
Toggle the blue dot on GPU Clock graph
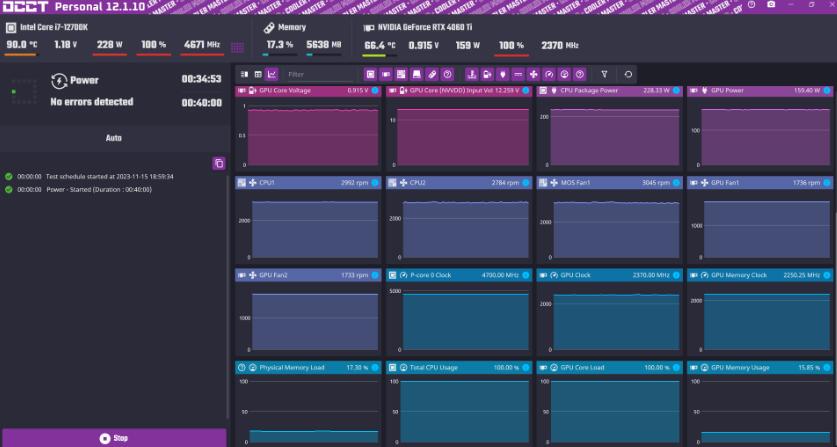pos(676,275)
